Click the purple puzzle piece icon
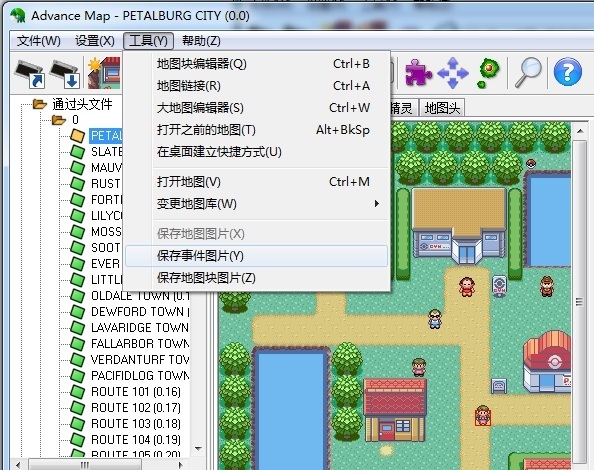The height and width of the screenshot is (470, 594). tap(418, 72)
